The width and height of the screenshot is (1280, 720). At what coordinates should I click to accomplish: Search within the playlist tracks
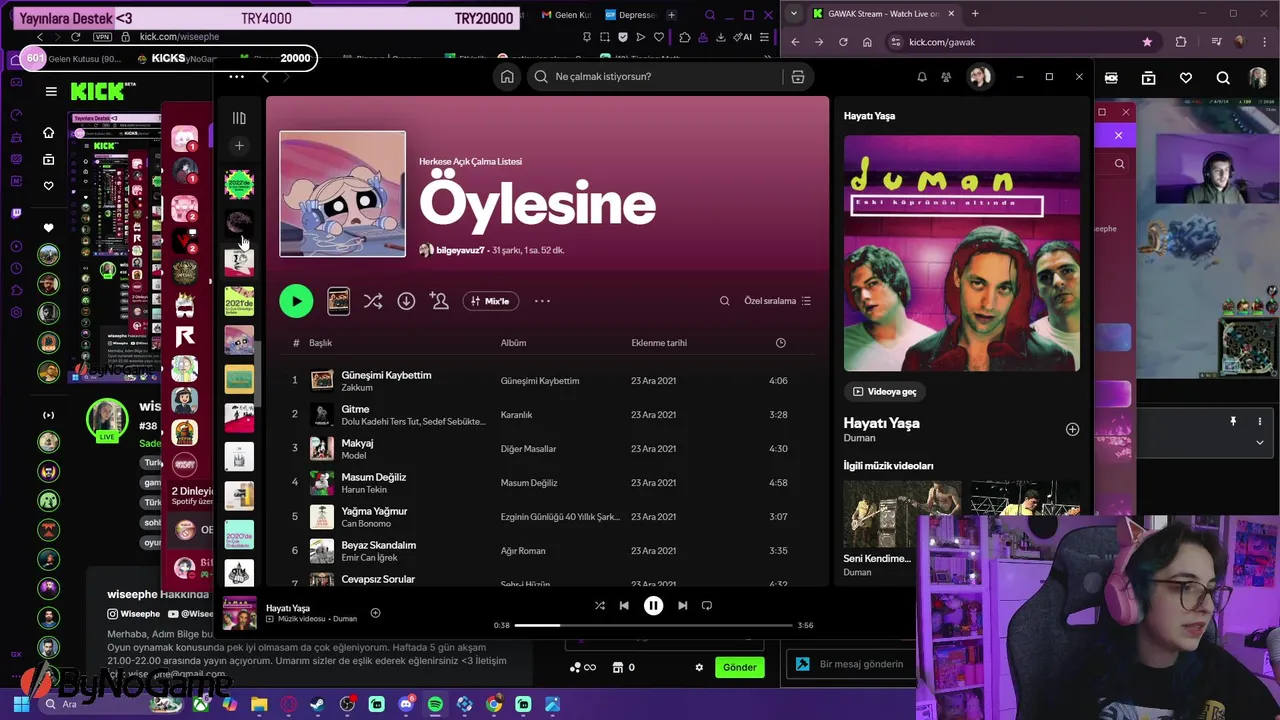(725, 301)
